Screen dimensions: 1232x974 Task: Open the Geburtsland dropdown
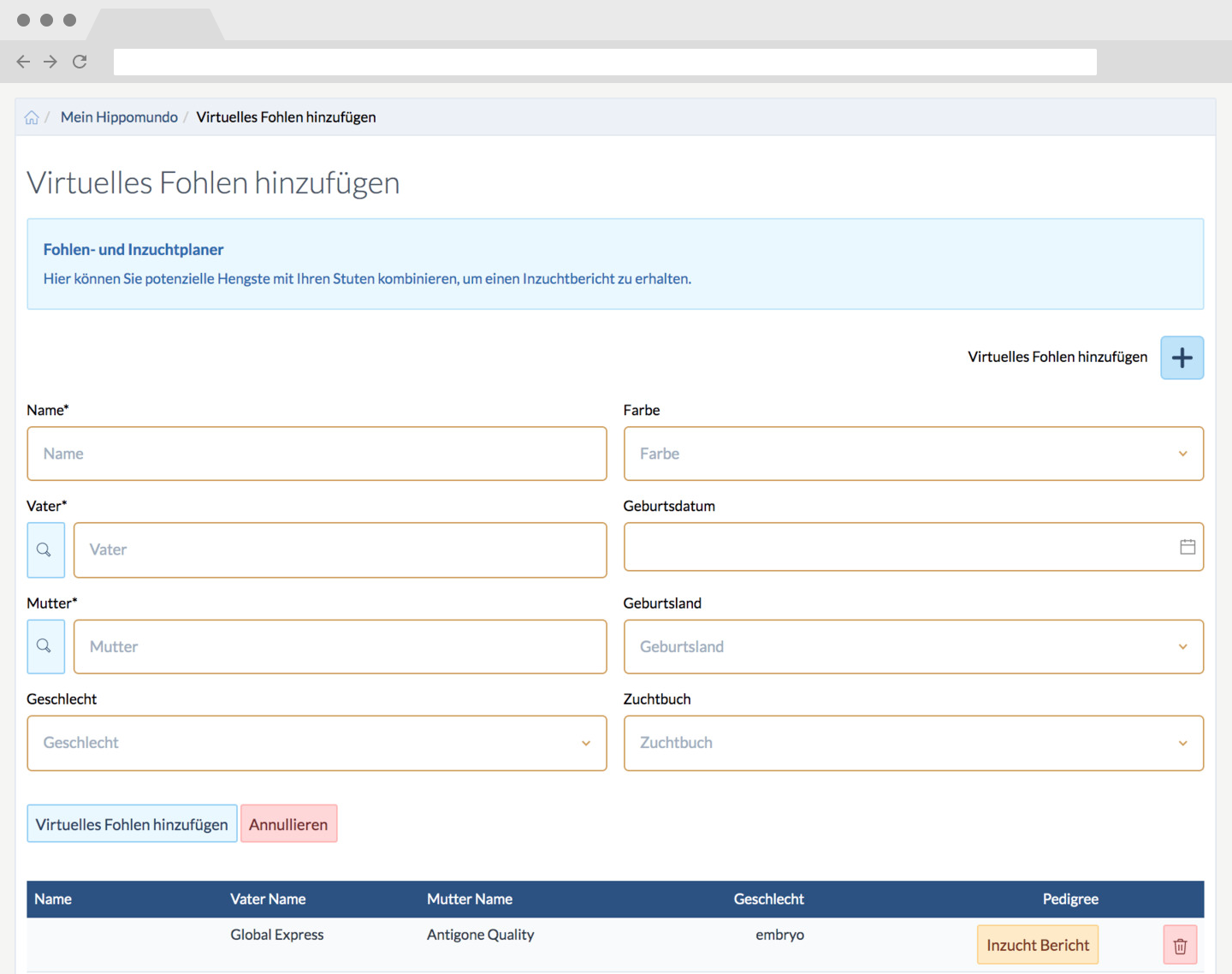914,646
